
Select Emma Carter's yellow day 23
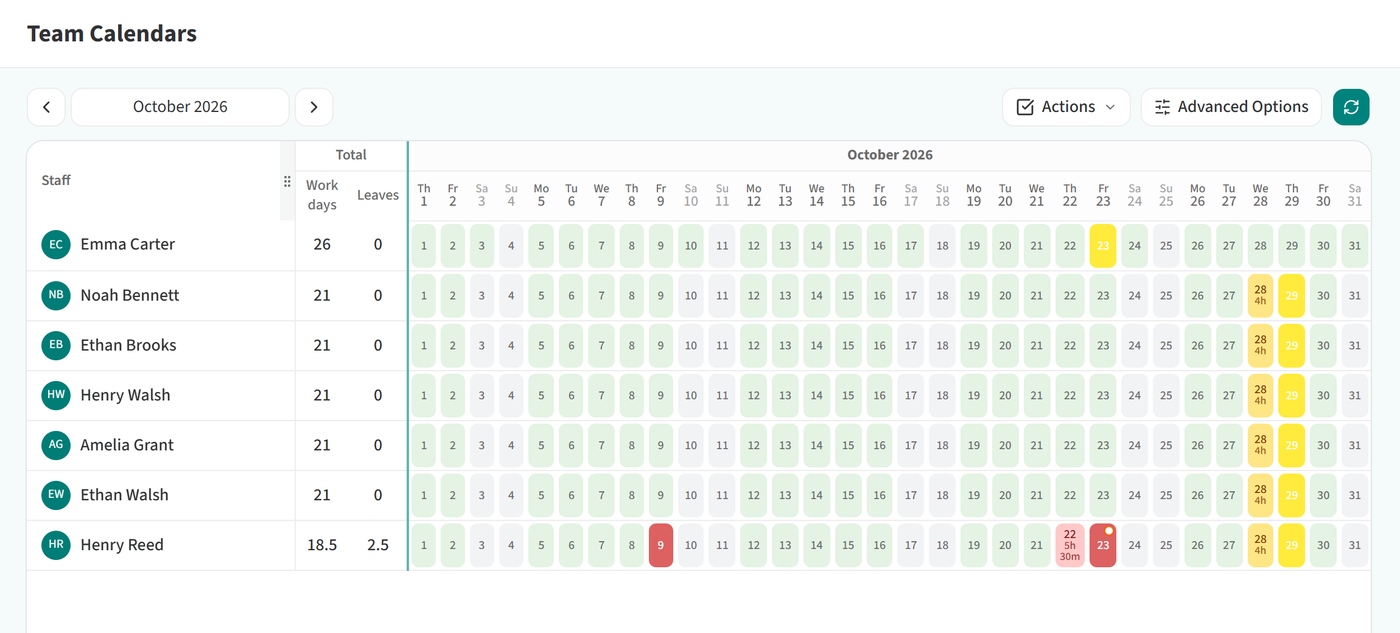1103,245
